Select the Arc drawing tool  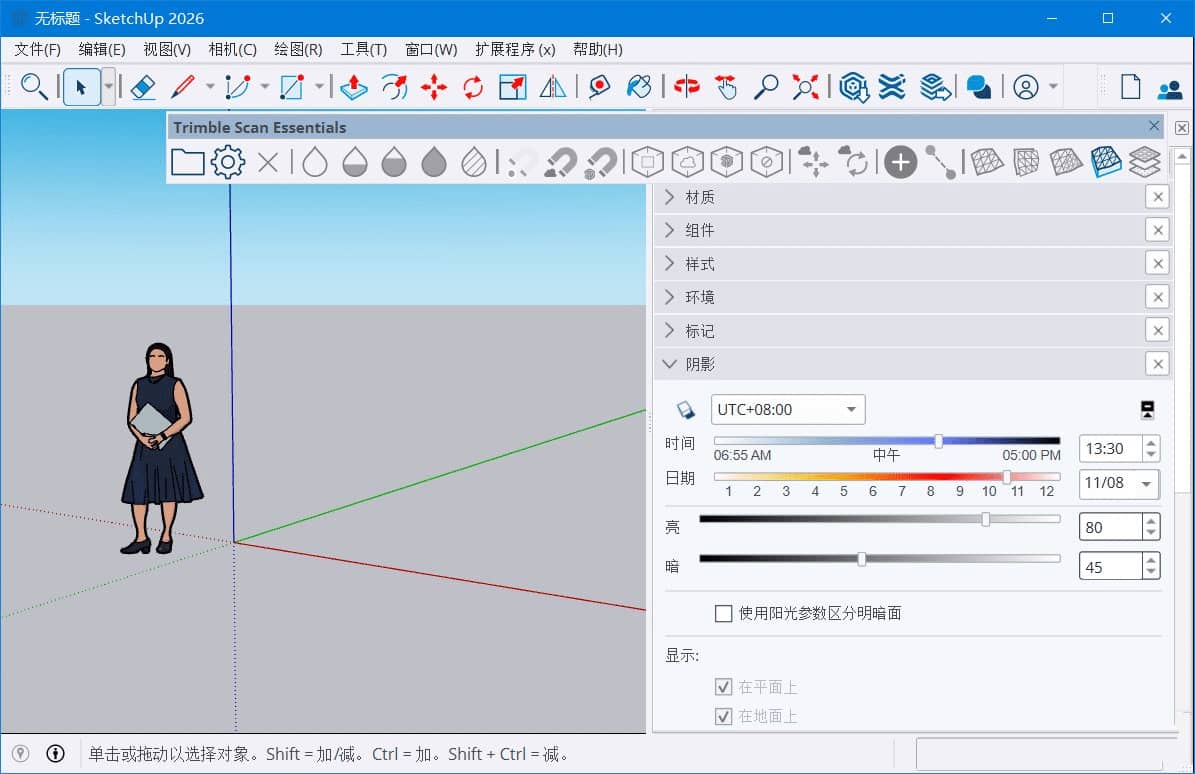(x=238, y=87)
